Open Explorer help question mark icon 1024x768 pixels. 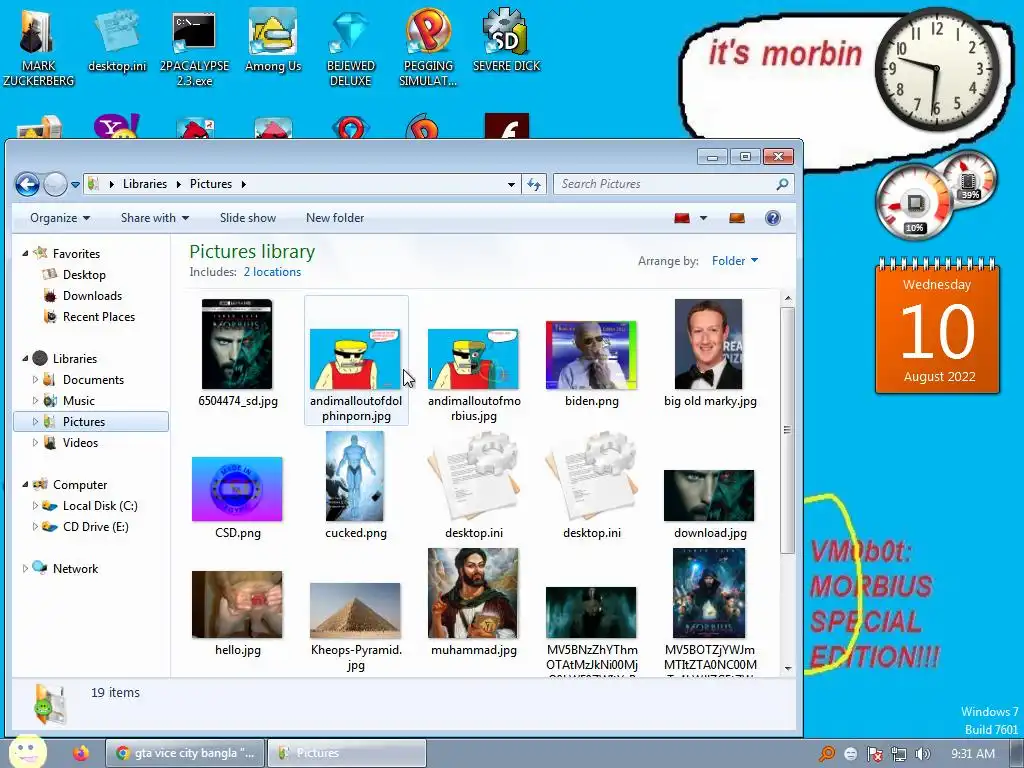pos(773,218)
